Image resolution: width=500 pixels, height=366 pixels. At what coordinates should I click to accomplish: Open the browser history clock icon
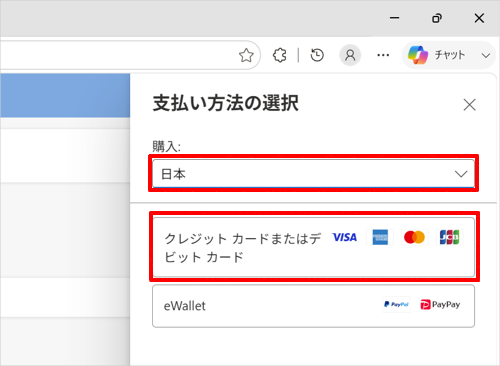point(317,55)
